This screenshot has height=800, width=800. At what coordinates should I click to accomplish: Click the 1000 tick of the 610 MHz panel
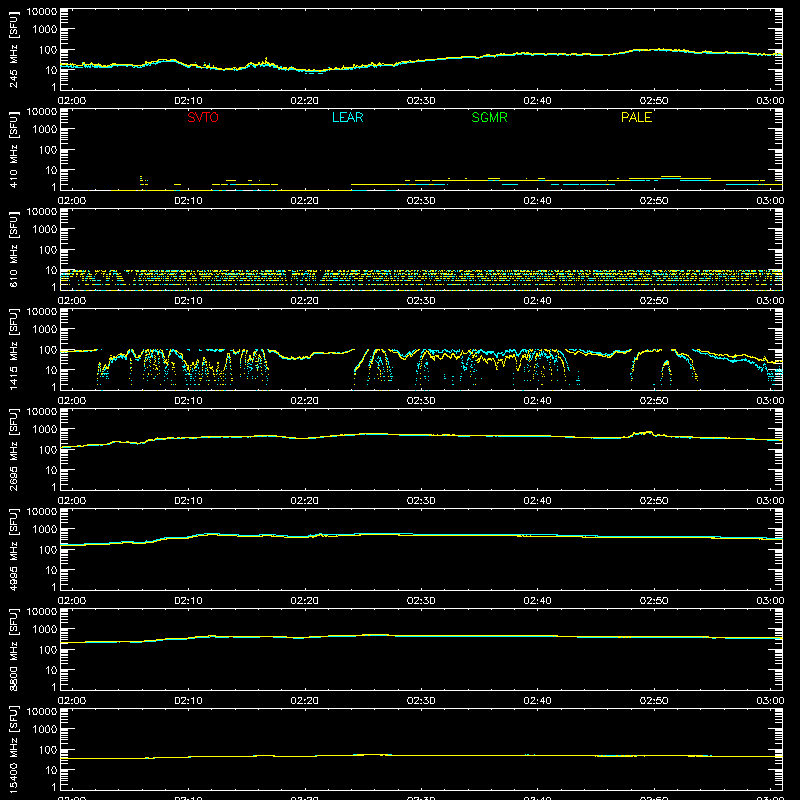[x=46, y=230]
